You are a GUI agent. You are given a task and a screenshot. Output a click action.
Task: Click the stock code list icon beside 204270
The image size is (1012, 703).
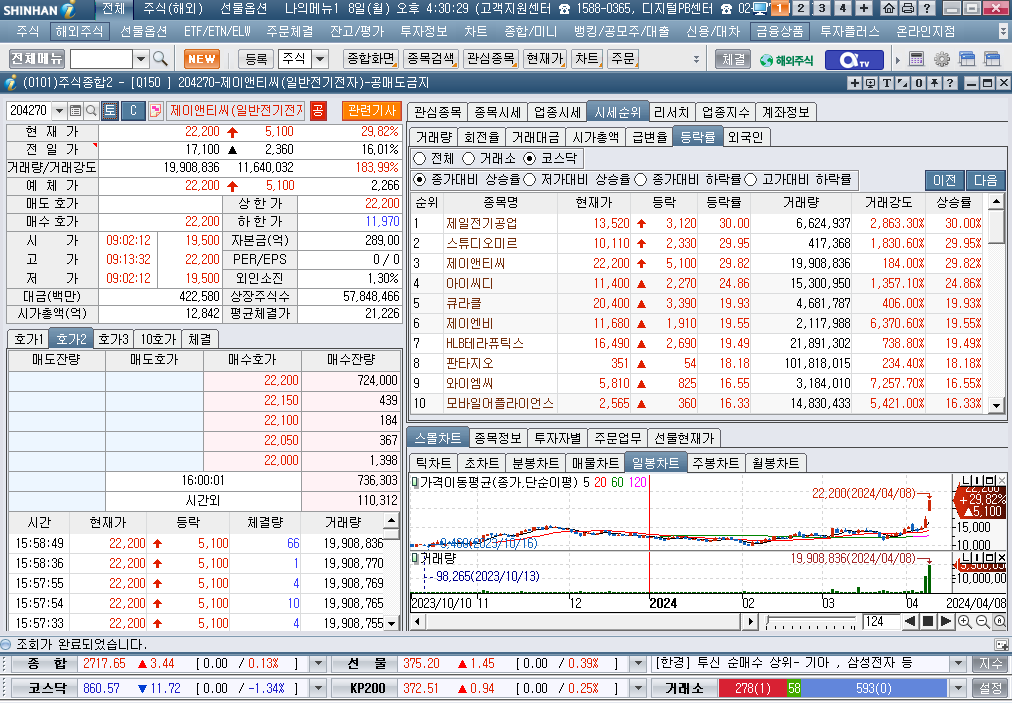76,110
